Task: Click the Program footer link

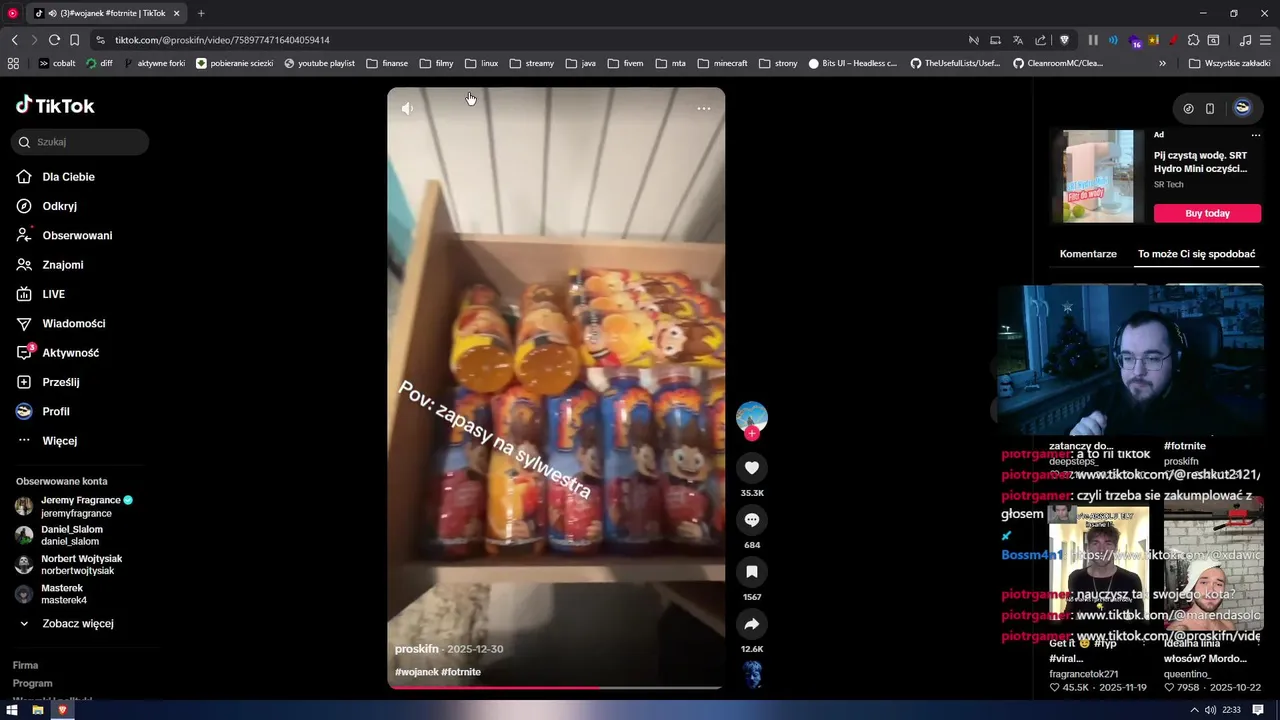Action: 32,683
